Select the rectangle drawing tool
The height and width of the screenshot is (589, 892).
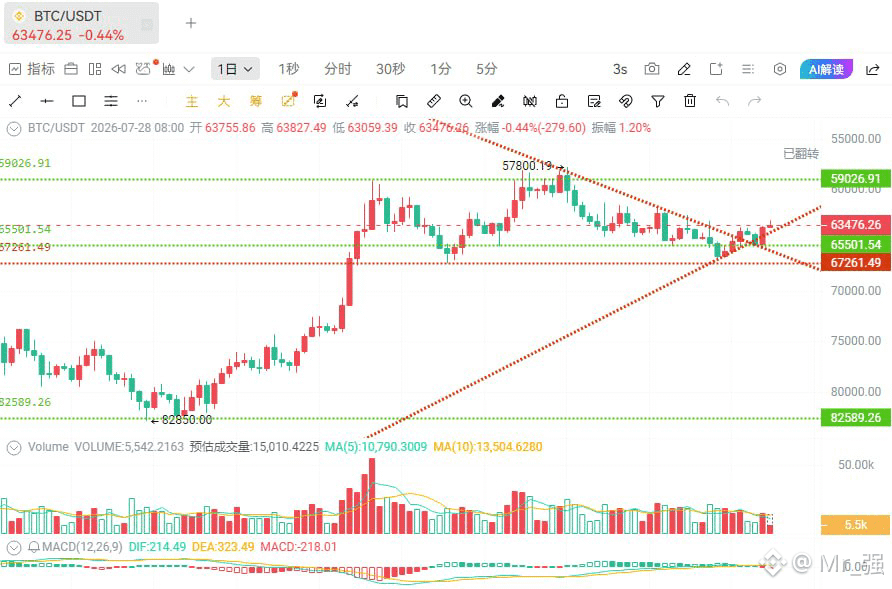click(x=79, y=101)
